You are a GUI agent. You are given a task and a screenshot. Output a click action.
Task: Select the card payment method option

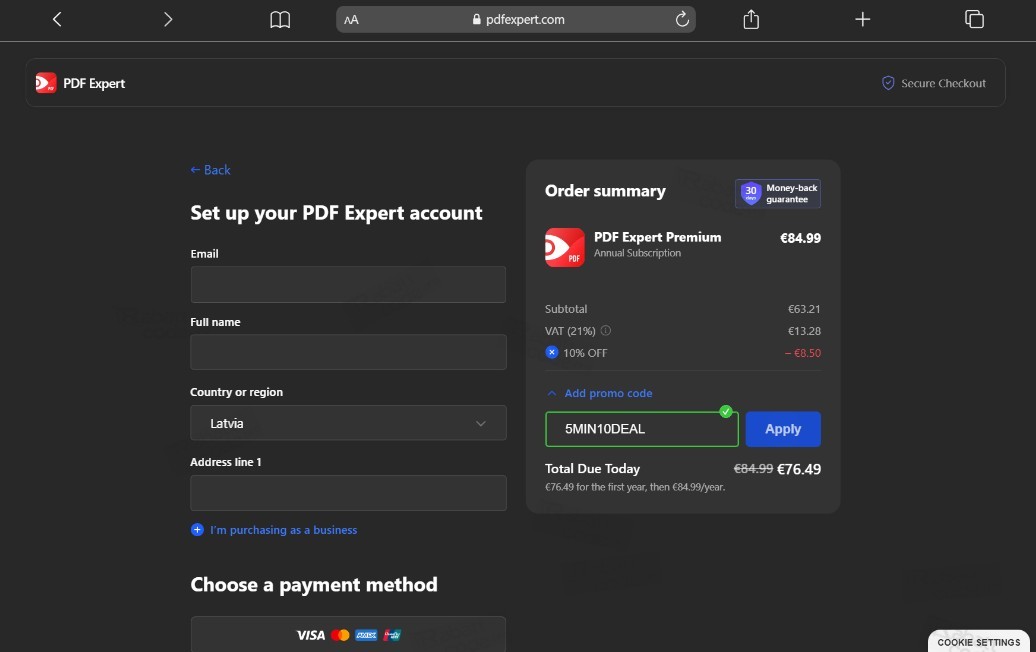pyautogui.click(x=348, y=634)
